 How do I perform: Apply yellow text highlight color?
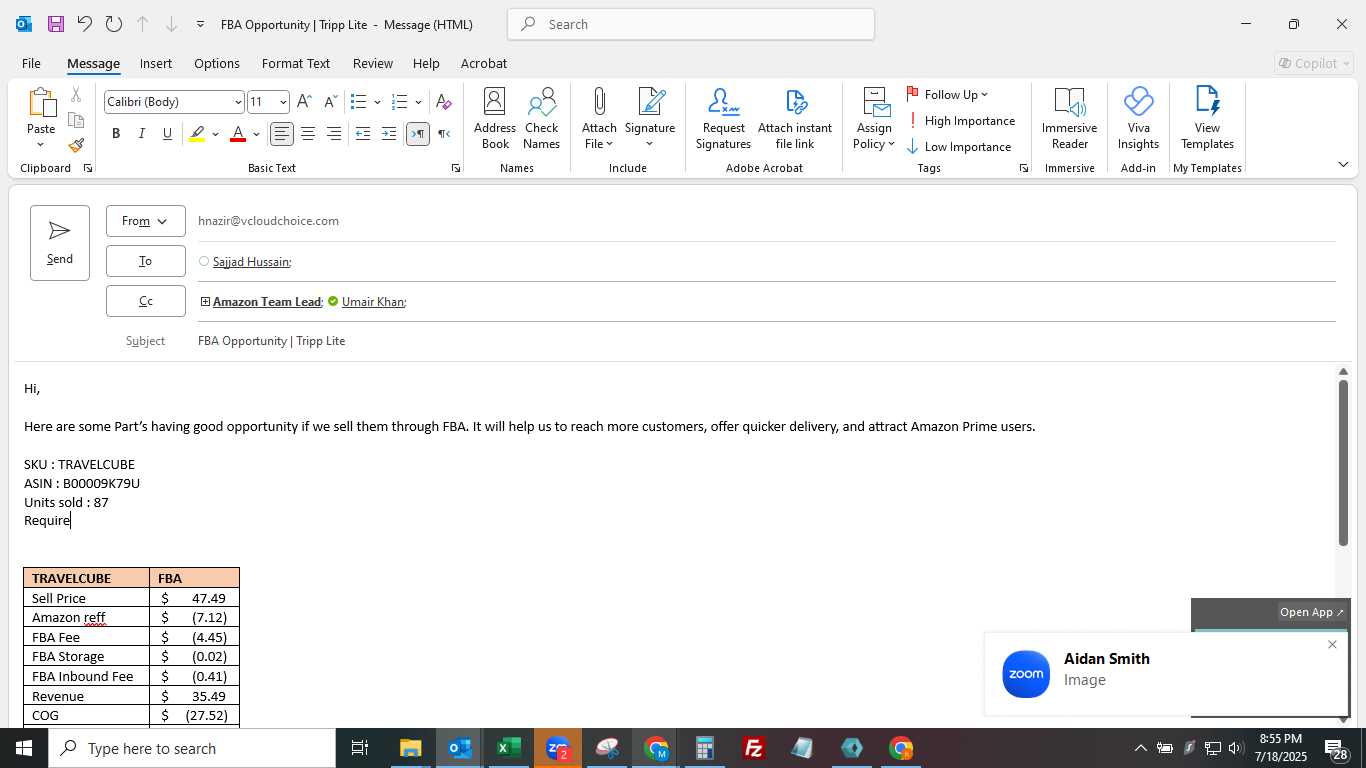click(x=198, y=134)
